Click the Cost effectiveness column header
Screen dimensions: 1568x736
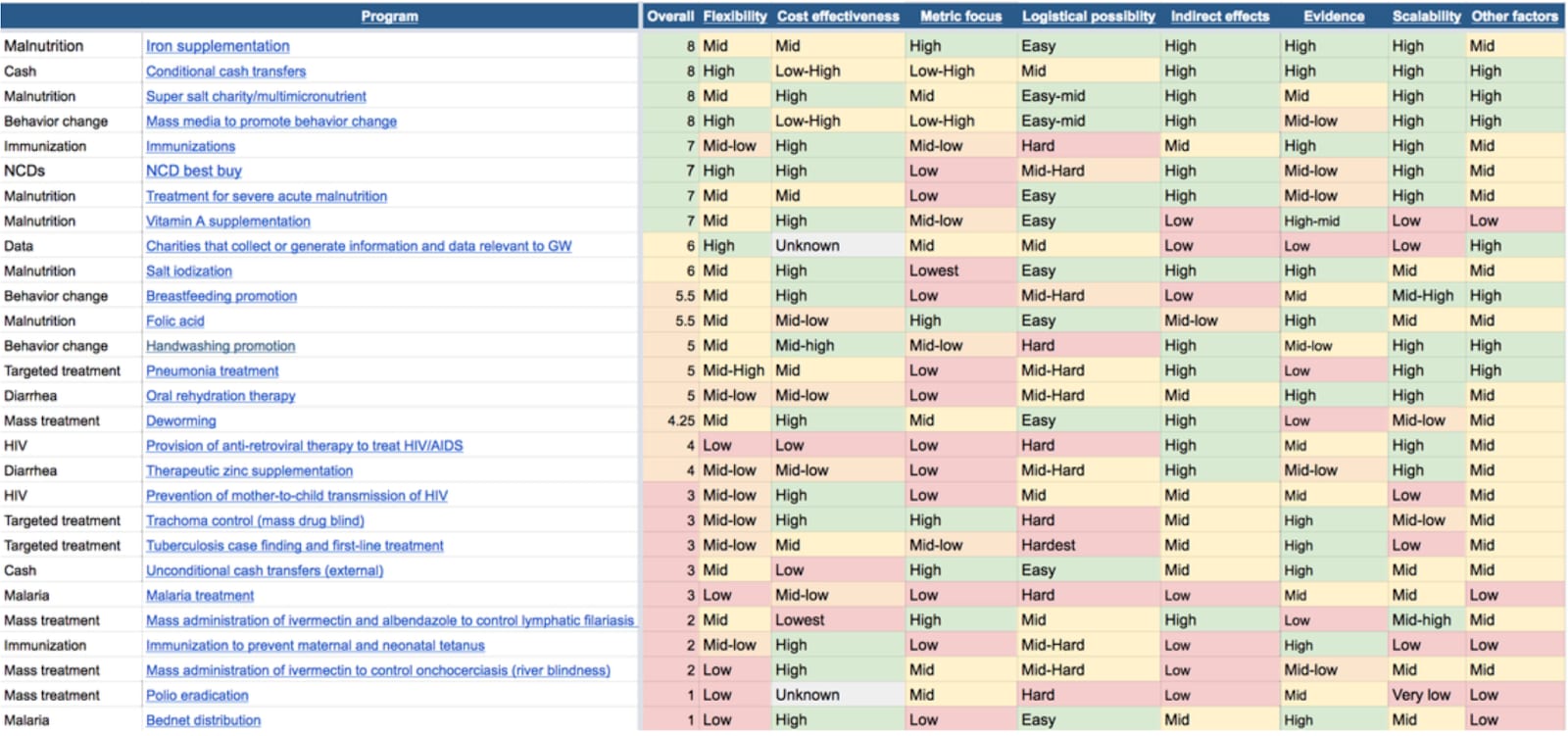(x=837, y=17)
